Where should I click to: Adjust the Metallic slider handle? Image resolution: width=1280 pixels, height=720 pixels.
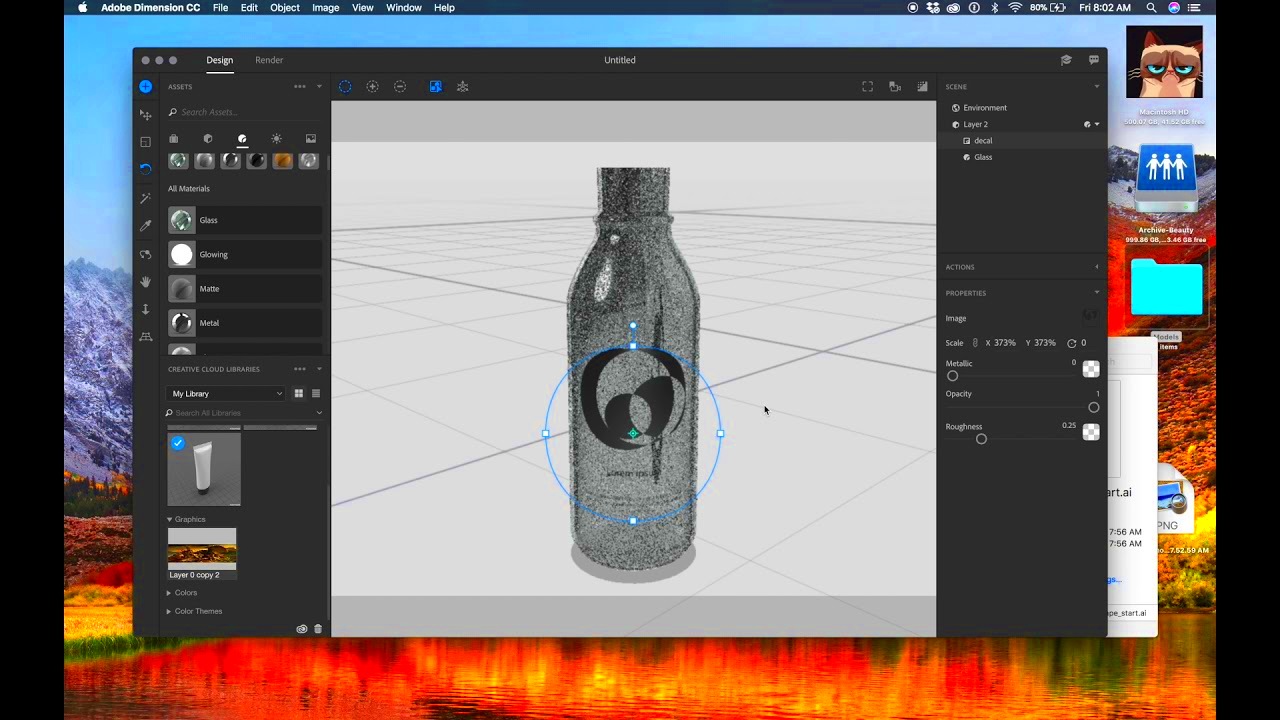tap(952, 376)
